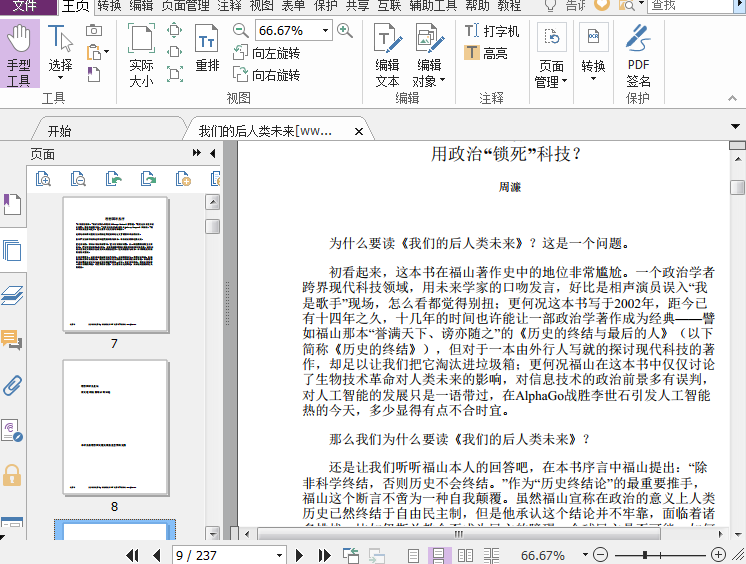Open the Page Management (页面管理) ribbon tab
This screenshot has width=746, height=564.
point(185,6)
